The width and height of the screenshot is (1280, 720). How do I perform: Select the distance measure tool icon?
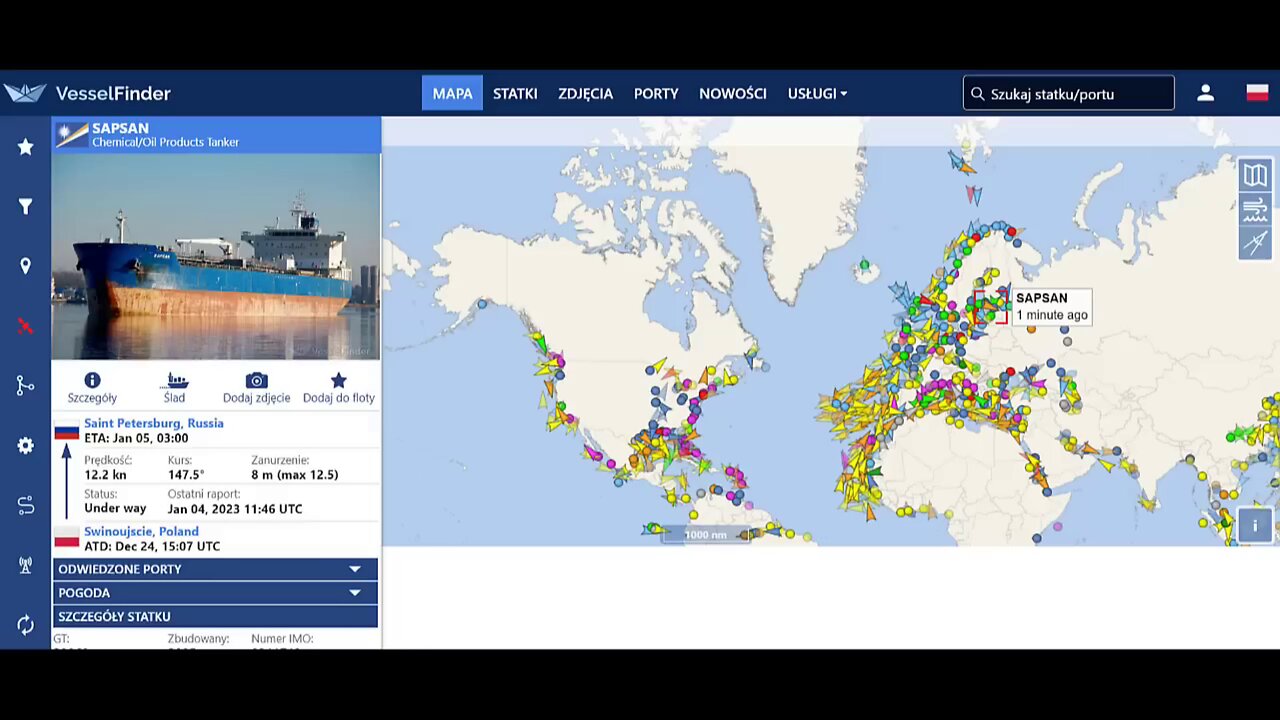pyautogui.click(x=1255, y=243)
